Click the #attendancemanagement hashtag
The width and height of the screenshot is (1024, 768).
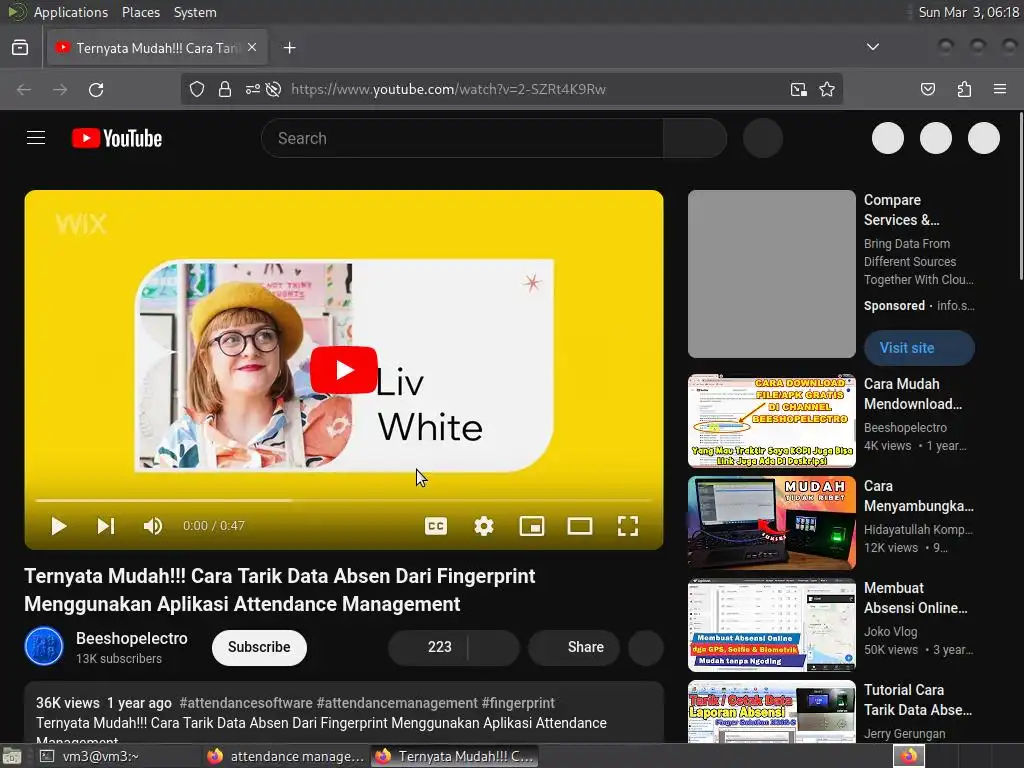[397, 703]
